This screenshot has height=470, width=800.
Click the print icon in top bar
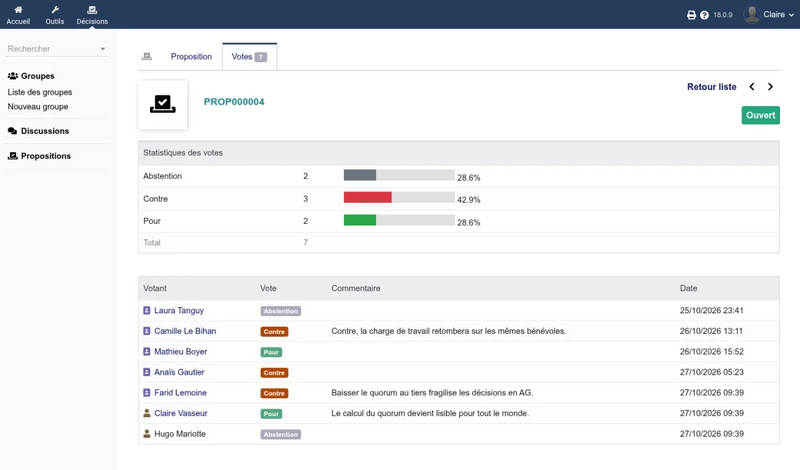691,15
